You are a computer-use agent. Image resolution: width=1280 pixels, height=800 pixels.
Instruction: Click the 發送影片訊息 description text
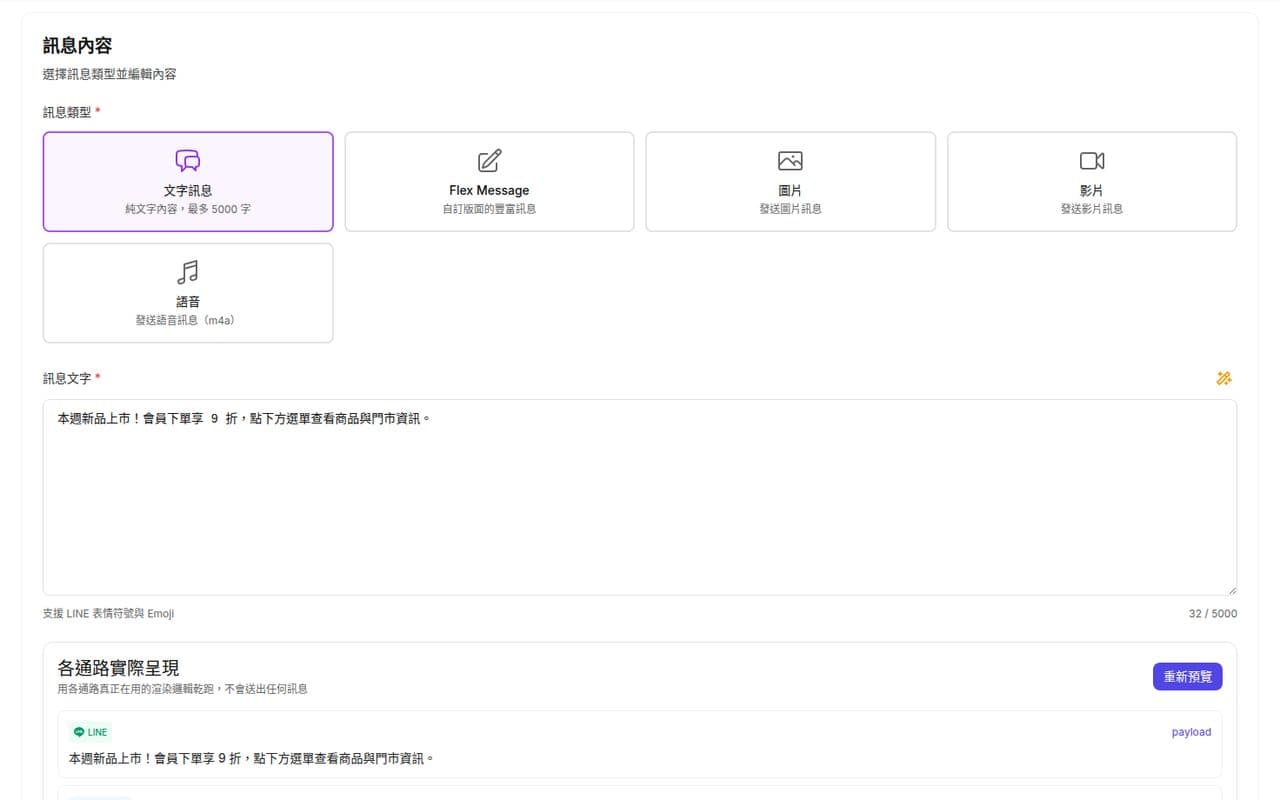point(1092,209)
